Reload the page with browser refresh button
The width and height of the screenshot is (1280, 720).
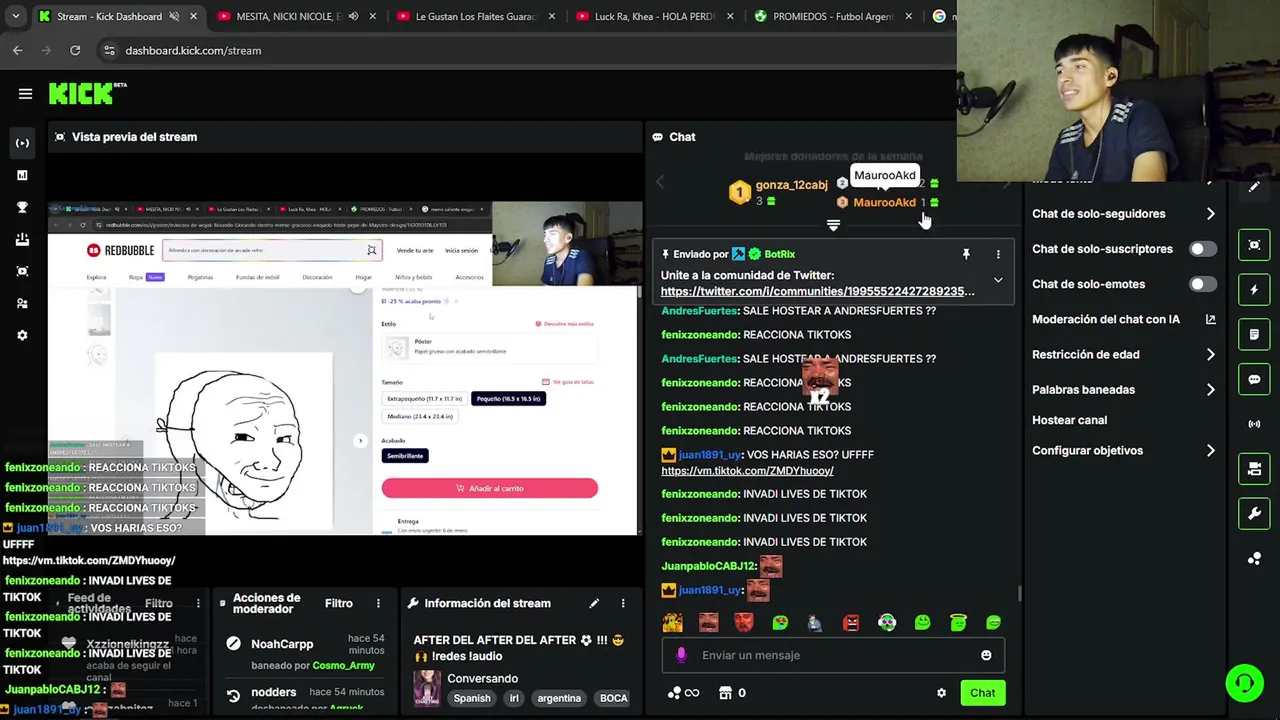tap(75, 50)
